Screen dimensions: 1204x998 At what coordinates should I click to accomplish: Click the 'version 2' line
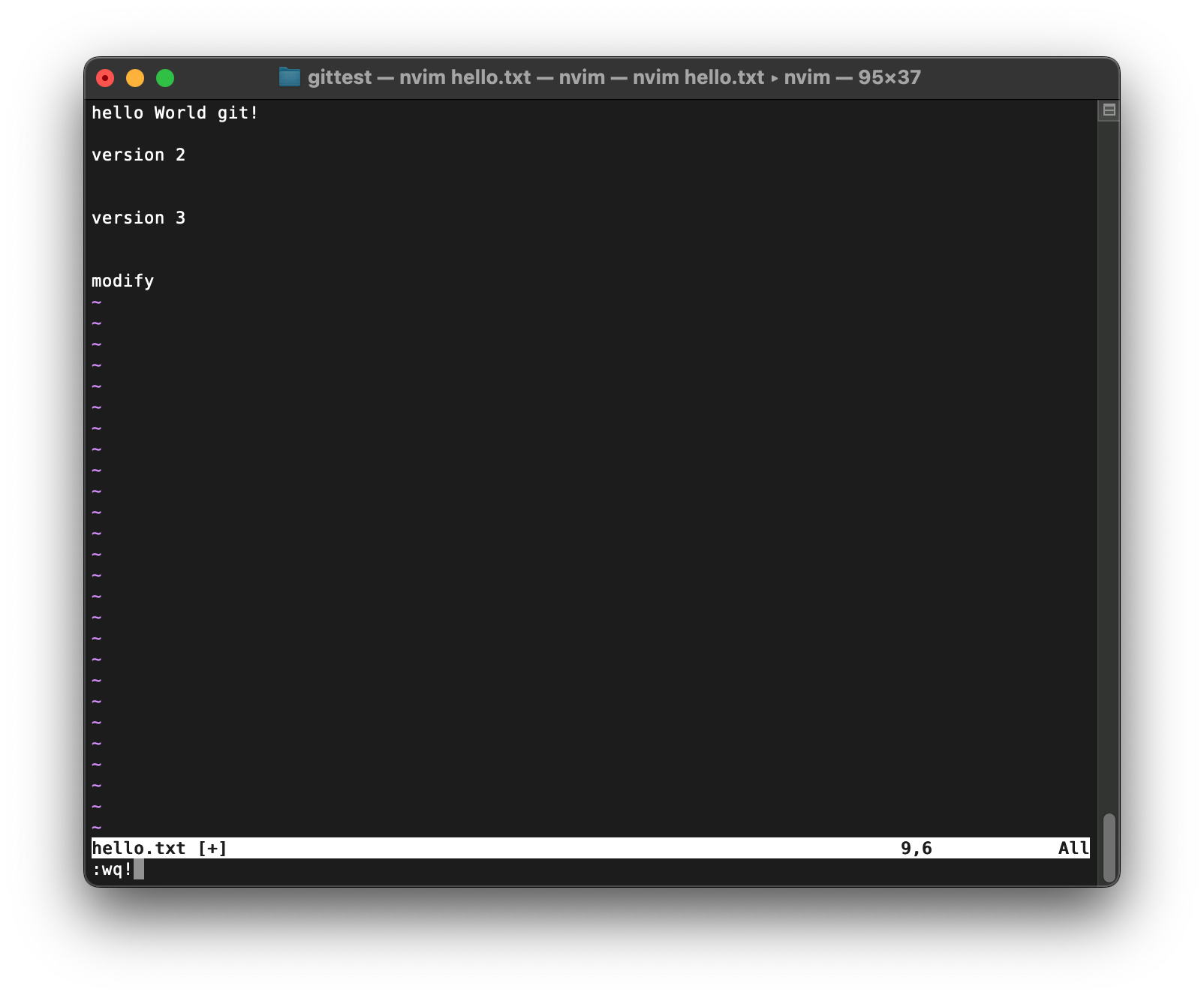click(138, 155)
